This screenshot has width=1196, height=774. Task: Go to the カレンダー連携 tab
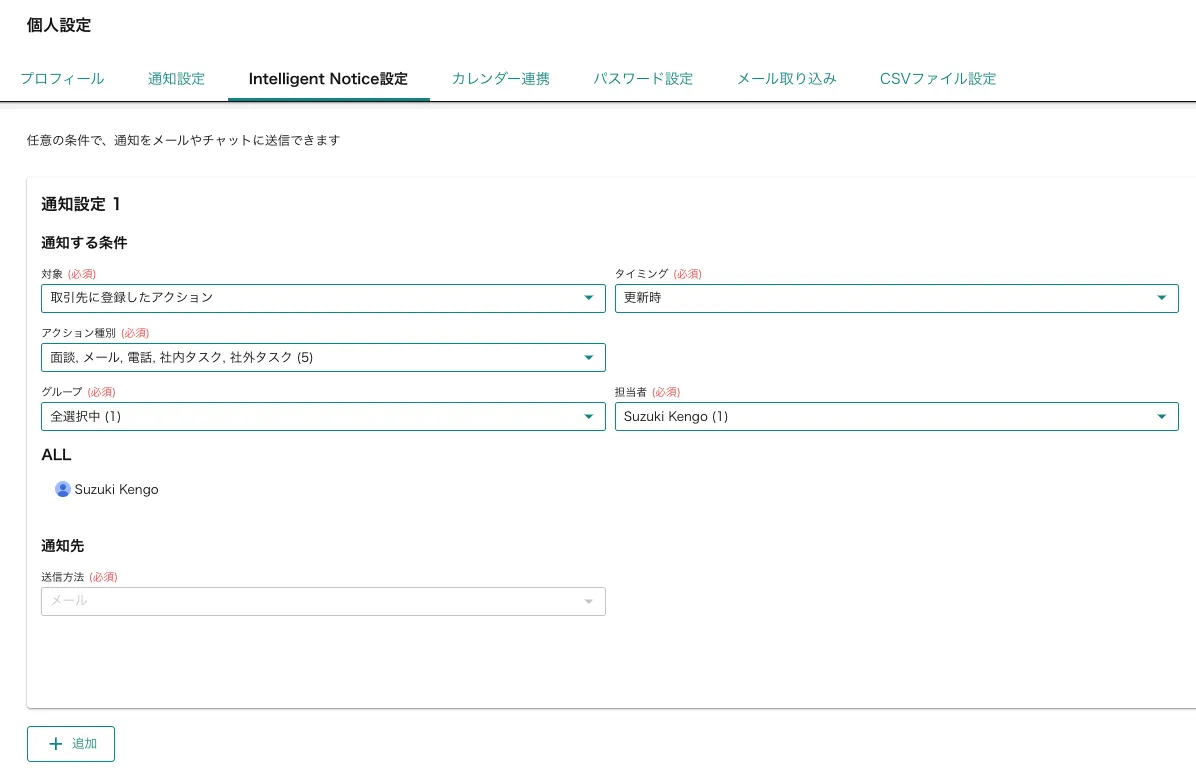500,78
